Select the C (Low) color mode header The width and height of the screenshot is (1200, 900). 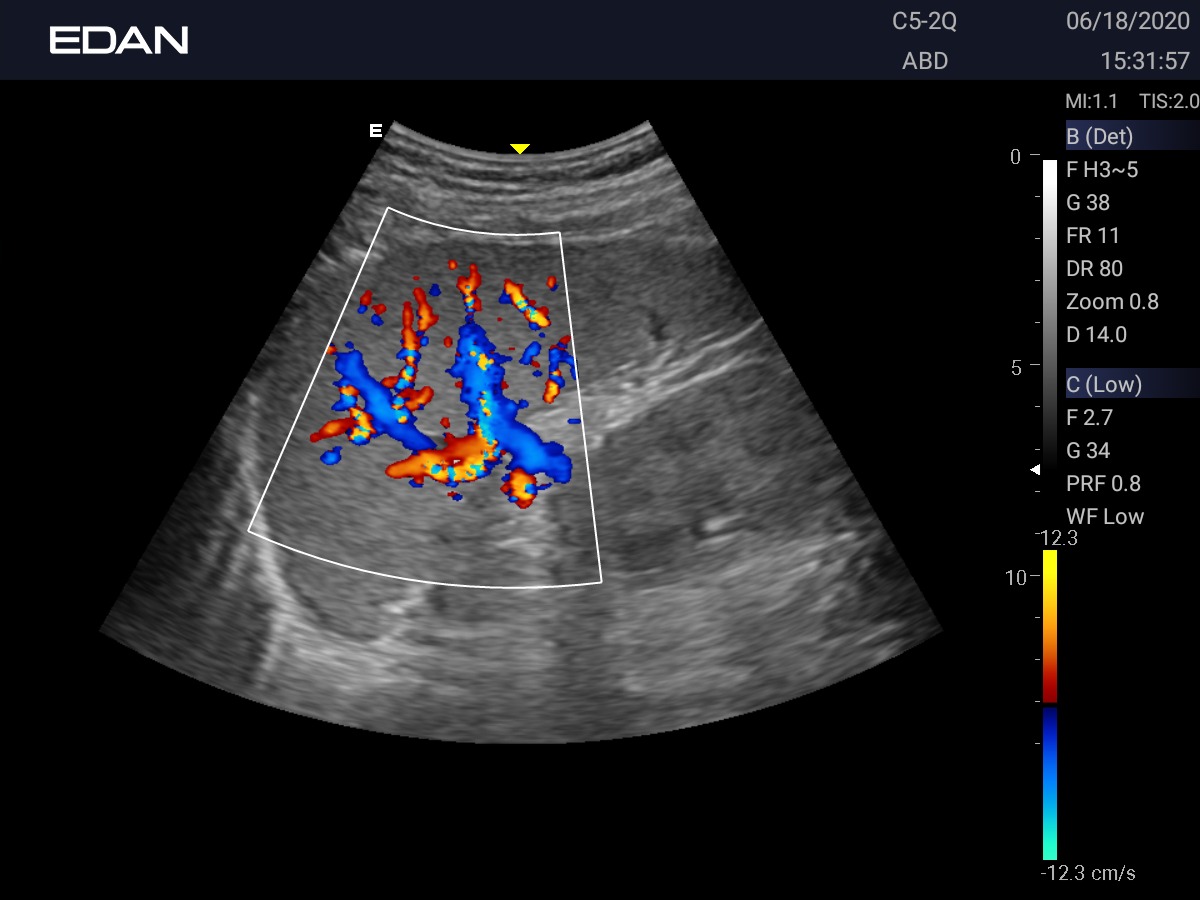[x=1104, y=384]
